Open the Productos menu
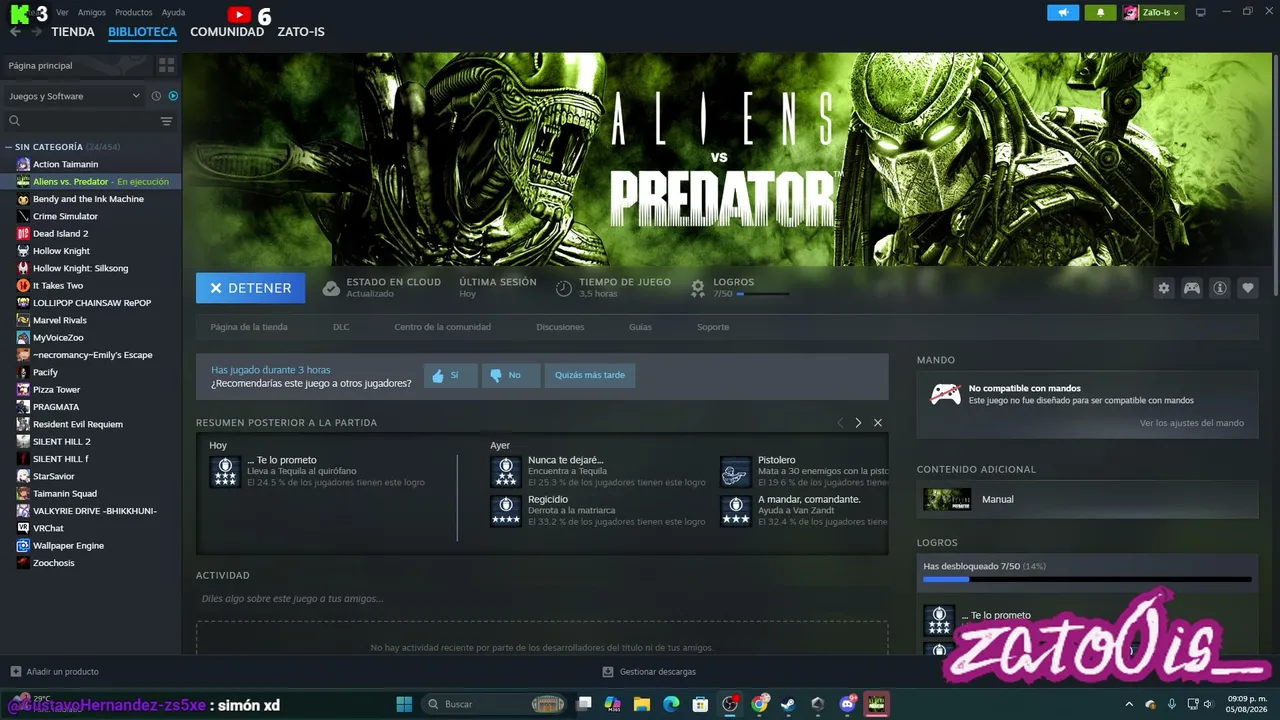This screenshot has height=720, width=1280. coord(134,13)
